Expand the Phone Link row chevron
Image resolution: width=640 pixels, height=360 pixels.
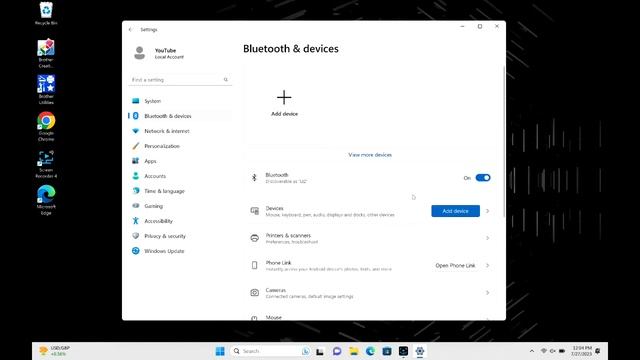coord(488,265)
